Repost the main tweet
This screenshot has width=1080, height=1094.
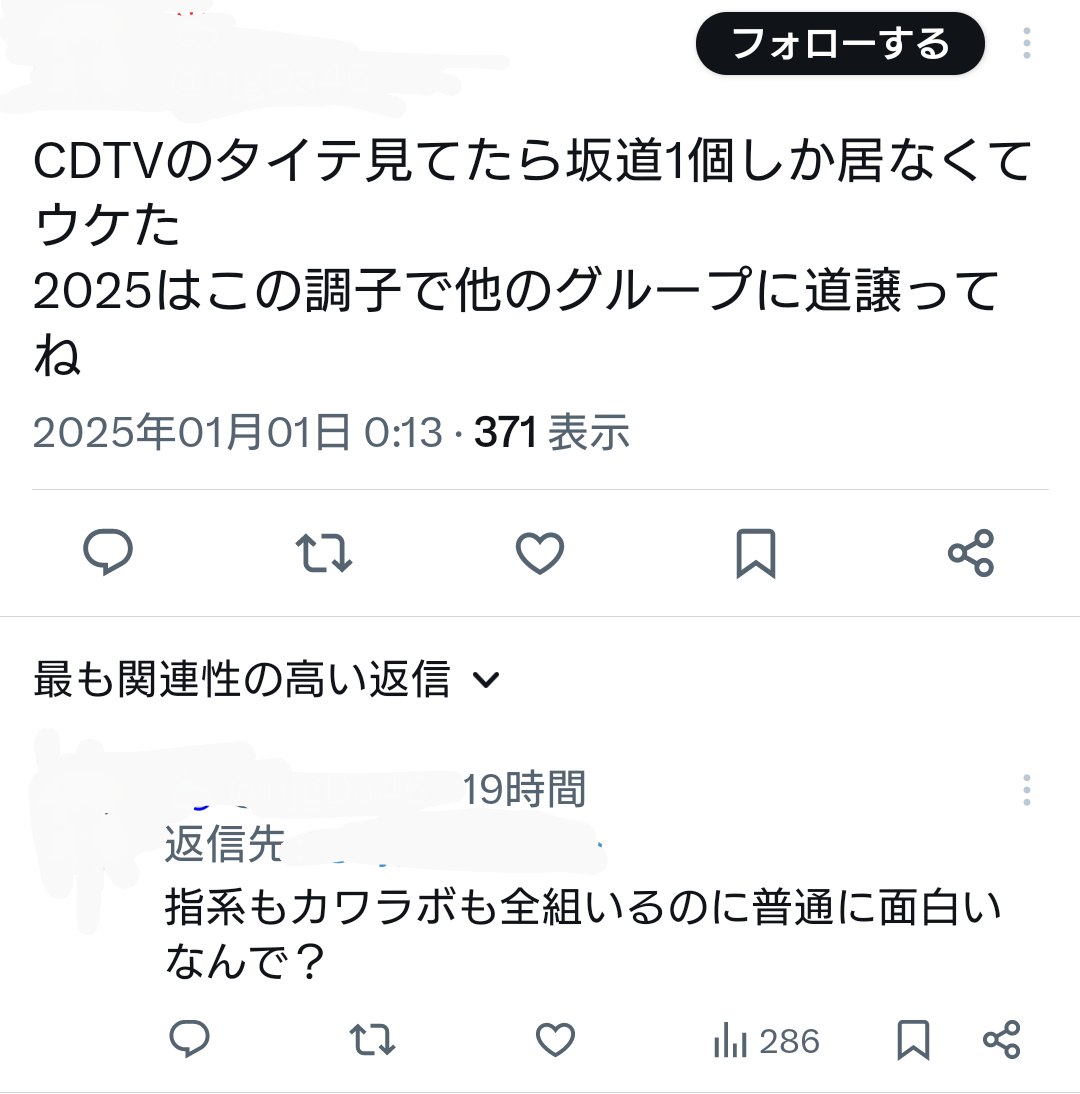click(x=324, y=553)
